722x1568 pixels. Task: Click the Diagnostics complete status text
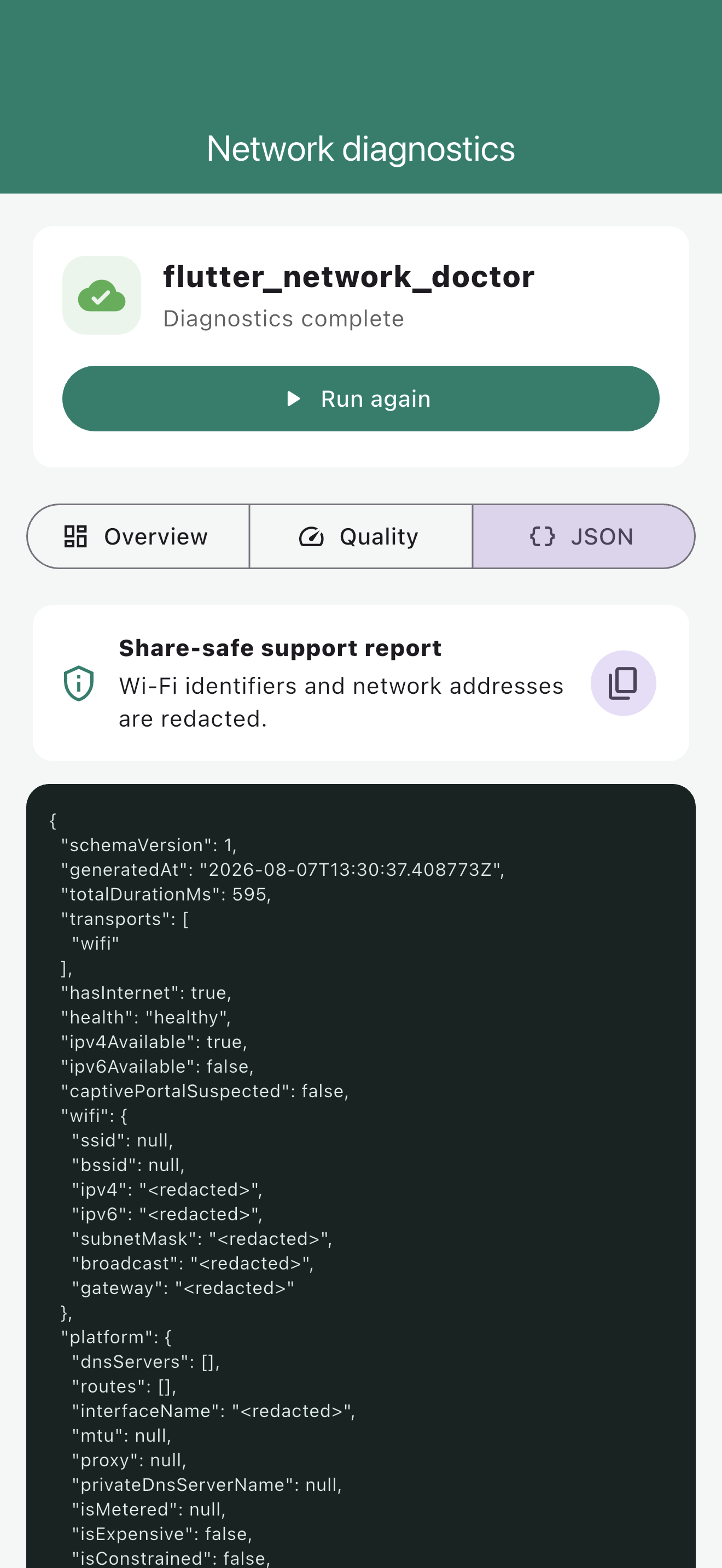(284, 318)
